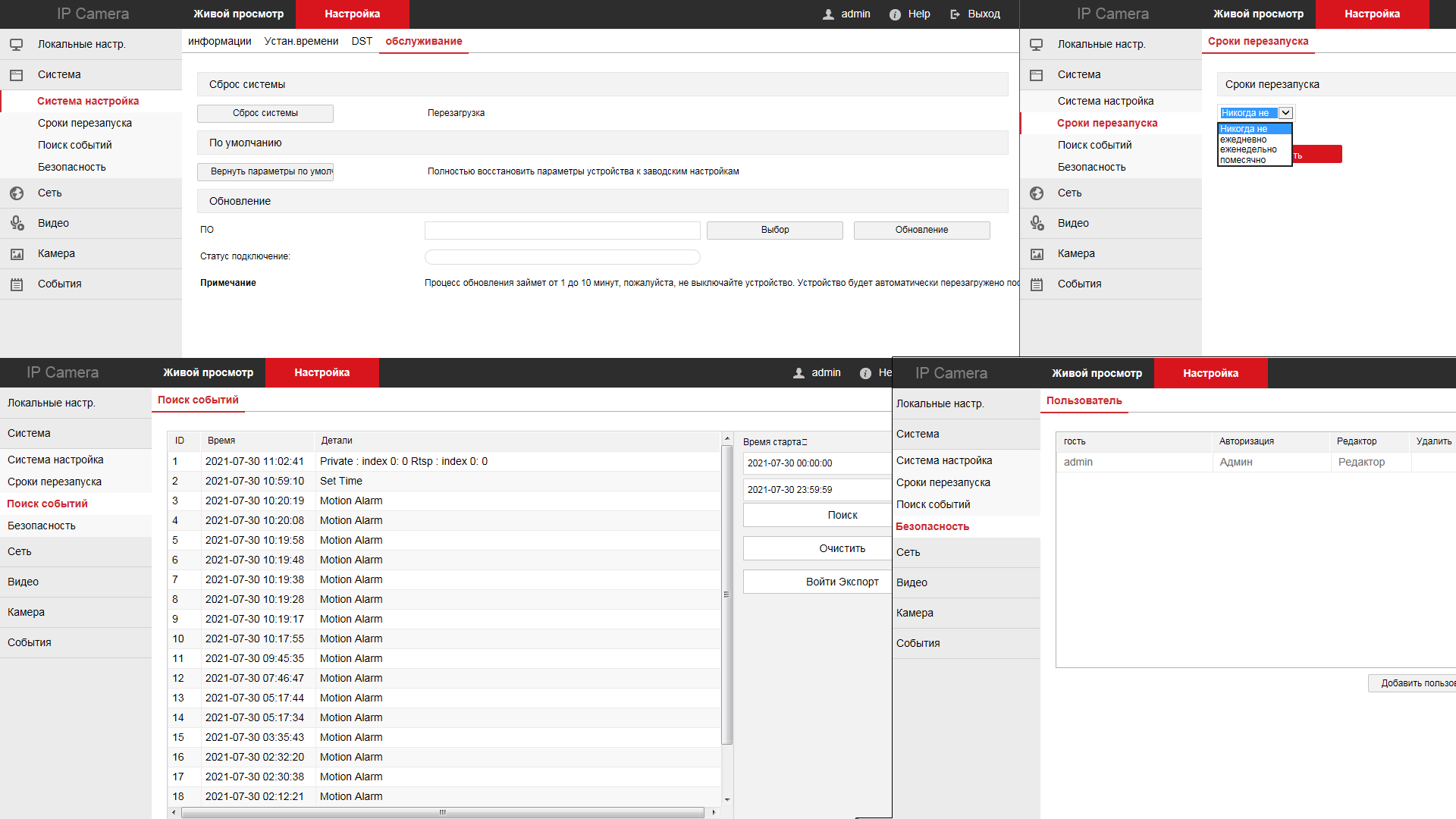
Task: Click the admin user icon in top bar
Action: (x=828, y=14)
